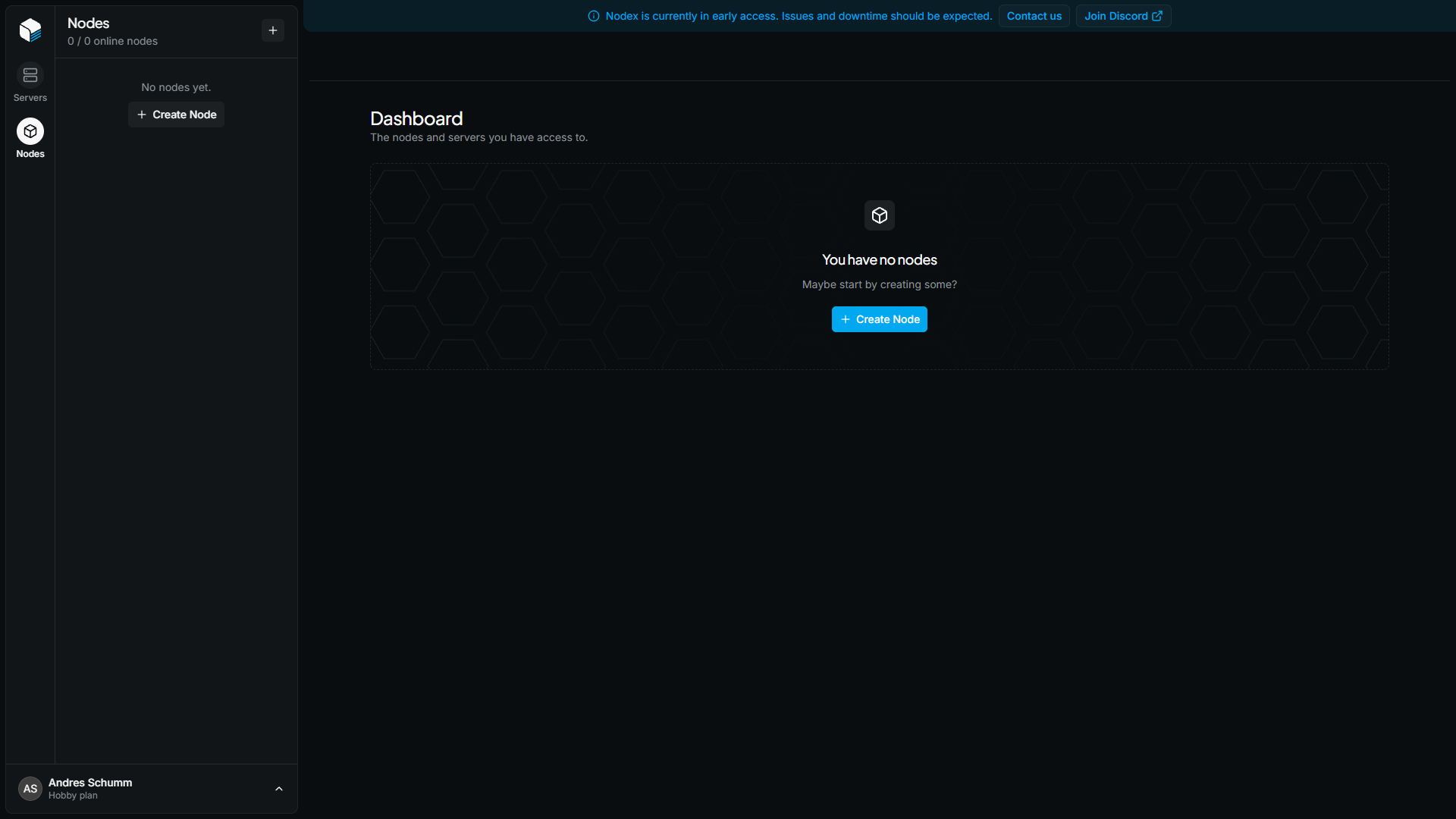This screenshot has height=819, width=1456.
Task: Click the 'Nodes' panel title
Action: point(88,23)
